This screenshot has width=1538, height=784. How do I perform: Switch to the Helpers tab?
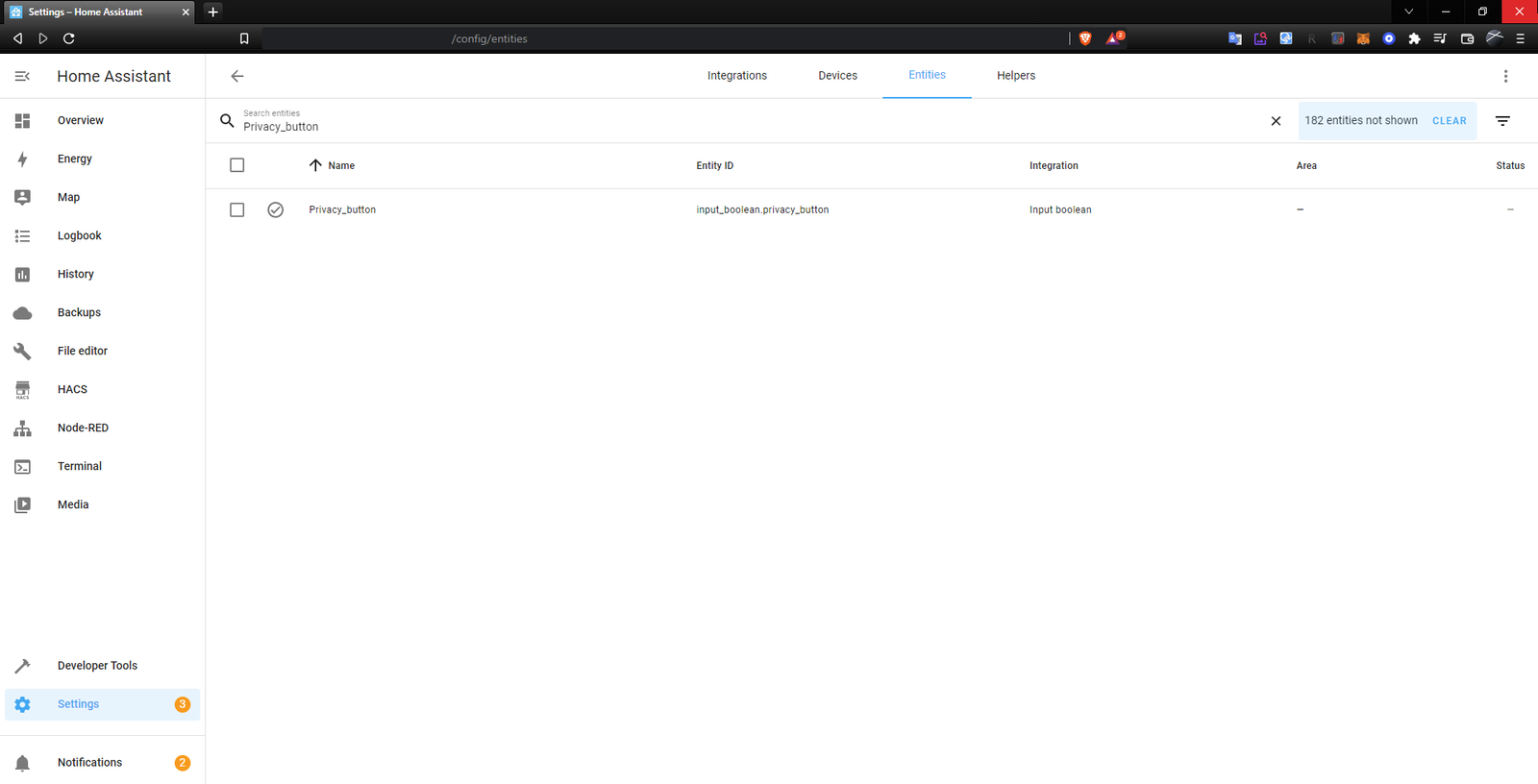click(1015, 76)
